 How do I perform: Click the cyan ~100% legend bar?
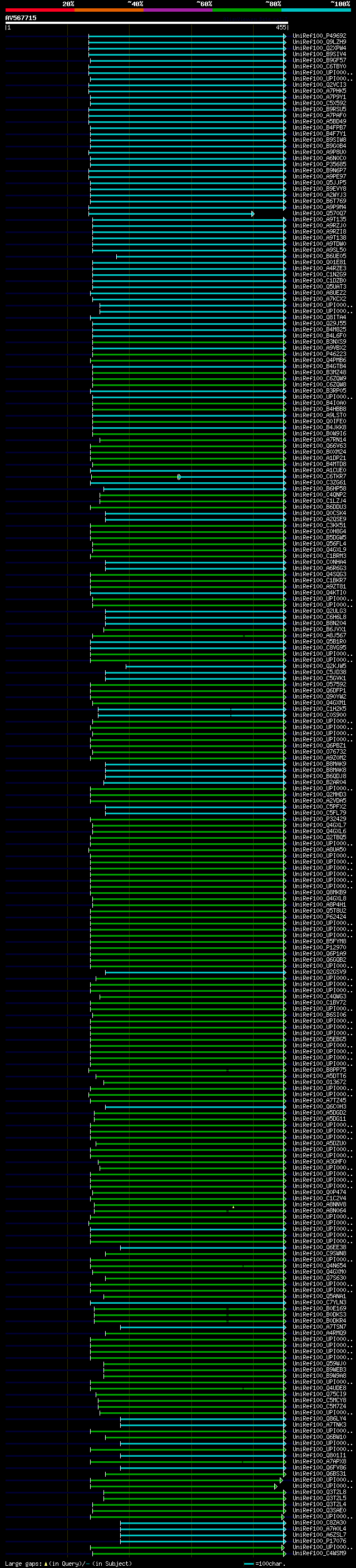tap(316, 10)
